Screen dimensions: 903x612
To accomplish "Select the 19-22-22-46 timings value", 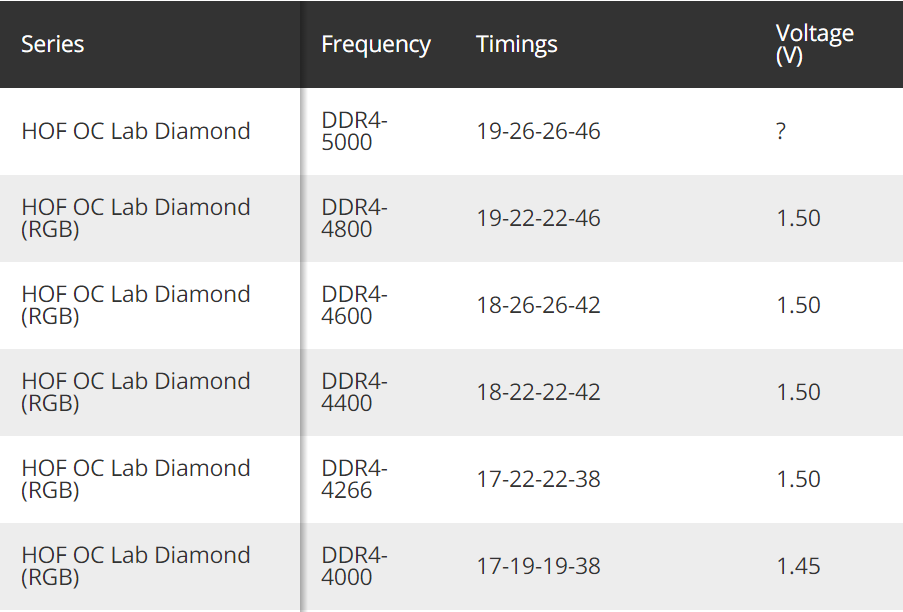I will 538,218.
